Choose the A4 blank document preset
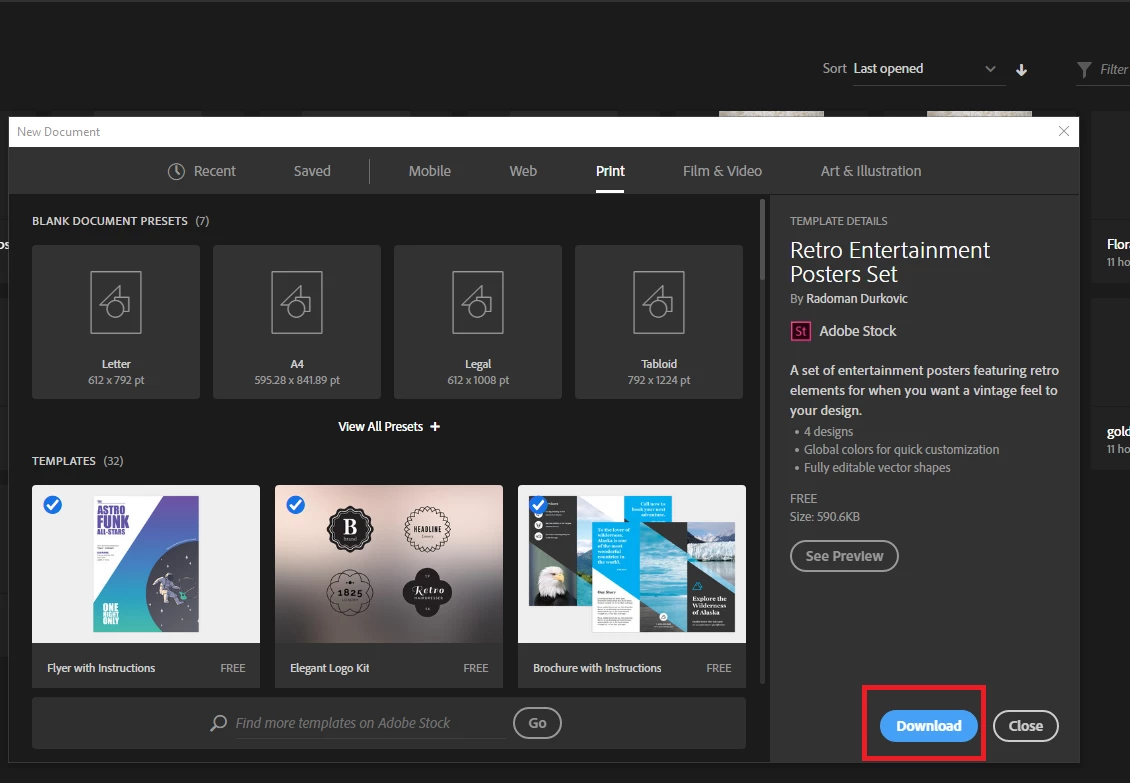This screenshot has height=783, width=1130. [x=297, y=322]
